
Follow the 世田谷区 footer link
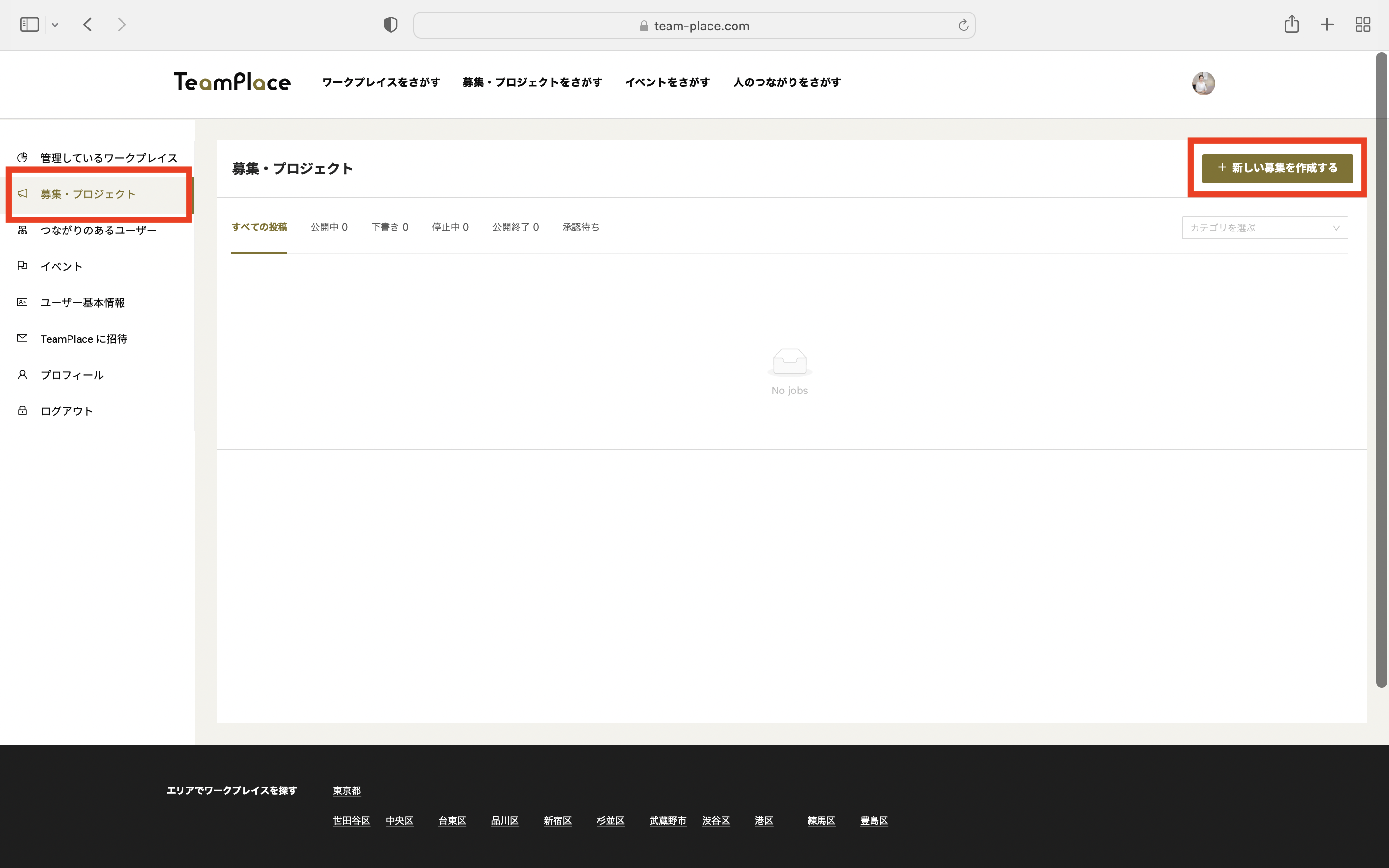(x=351, y=821)
